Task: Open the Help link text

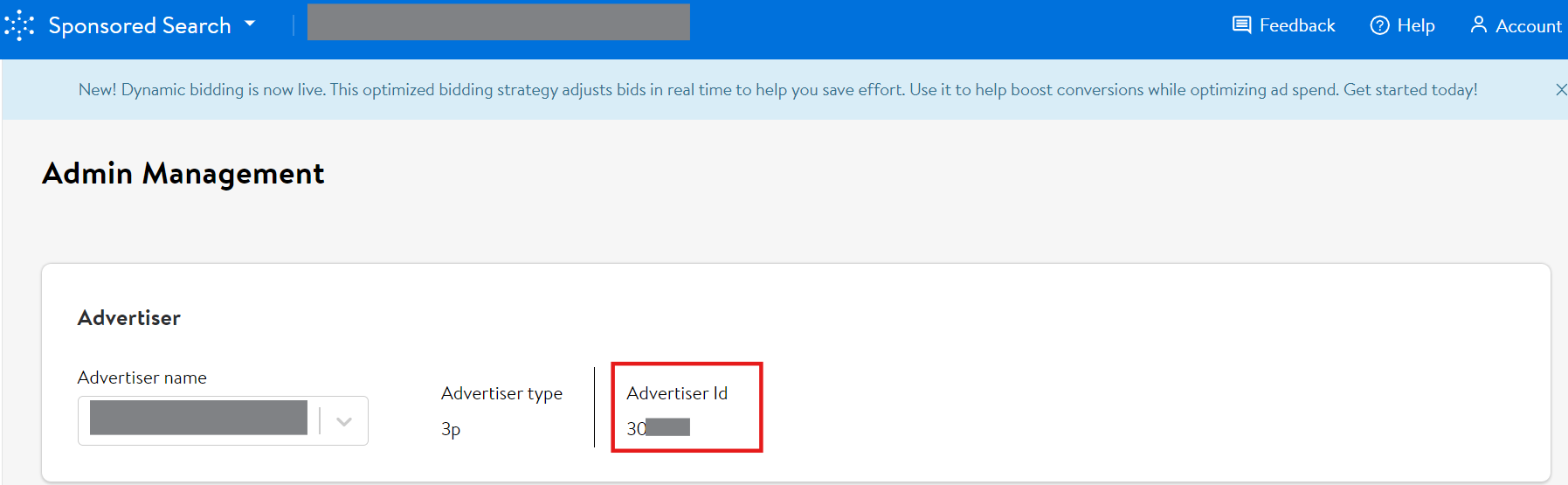Action: [x=1415, y=25]
